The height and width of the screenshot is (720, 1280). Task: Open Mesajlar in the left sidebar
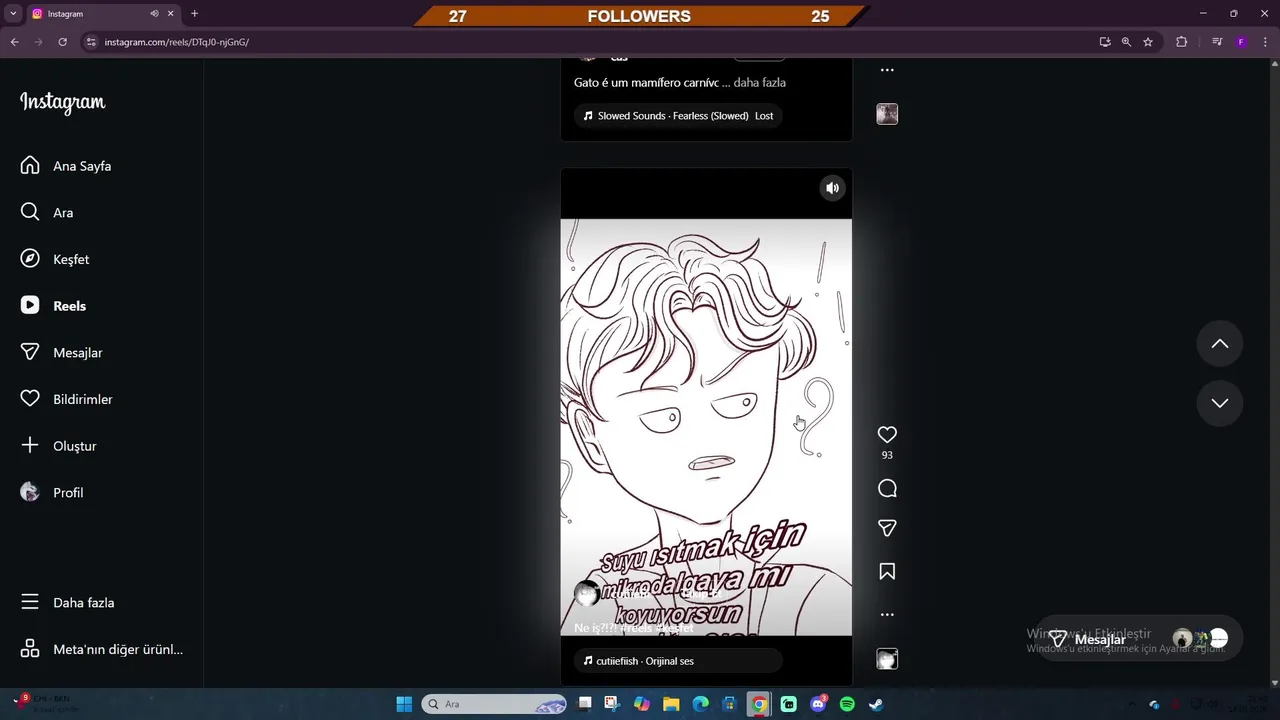[61, 352]
